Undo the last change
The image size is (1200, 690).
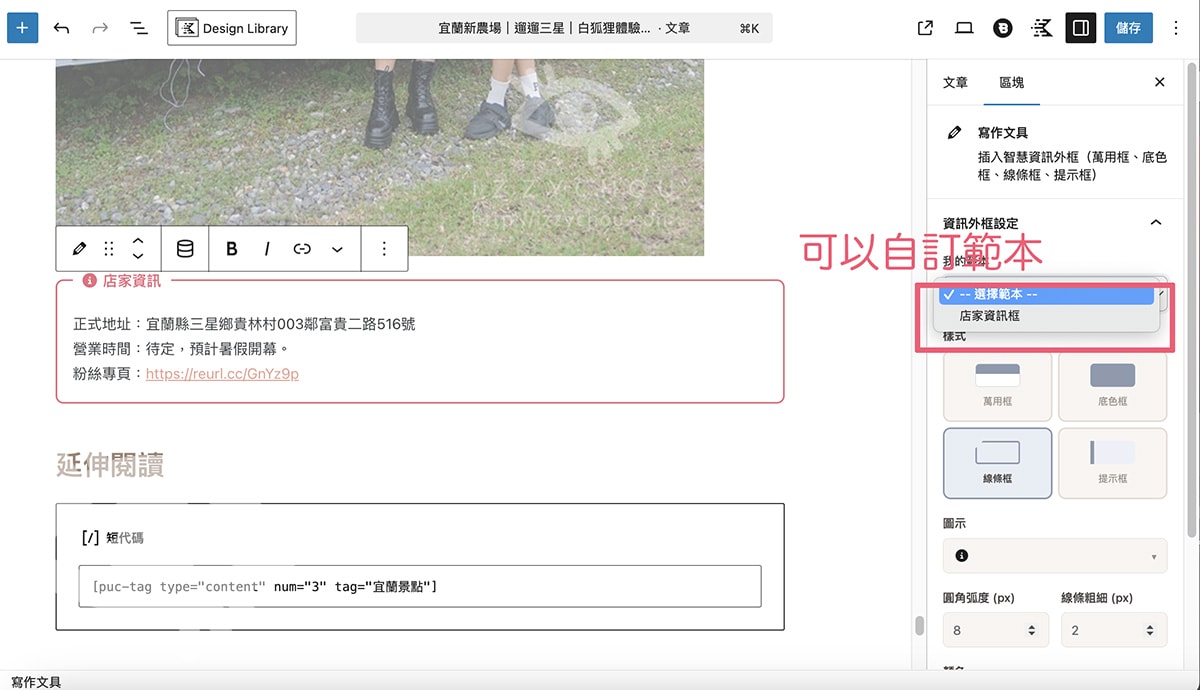[x=62, y=28]
